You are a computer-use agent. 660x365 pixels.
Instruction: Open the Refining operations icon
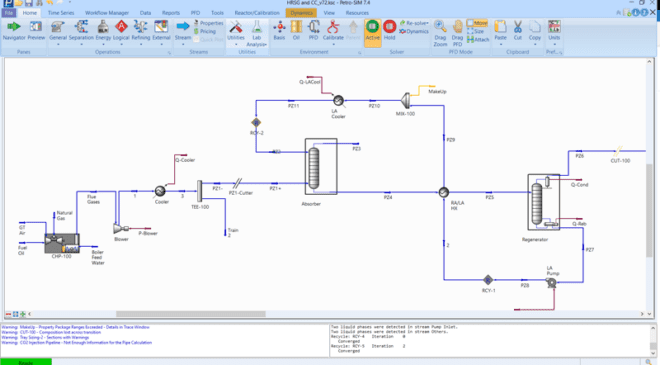[x=141, y=27]
